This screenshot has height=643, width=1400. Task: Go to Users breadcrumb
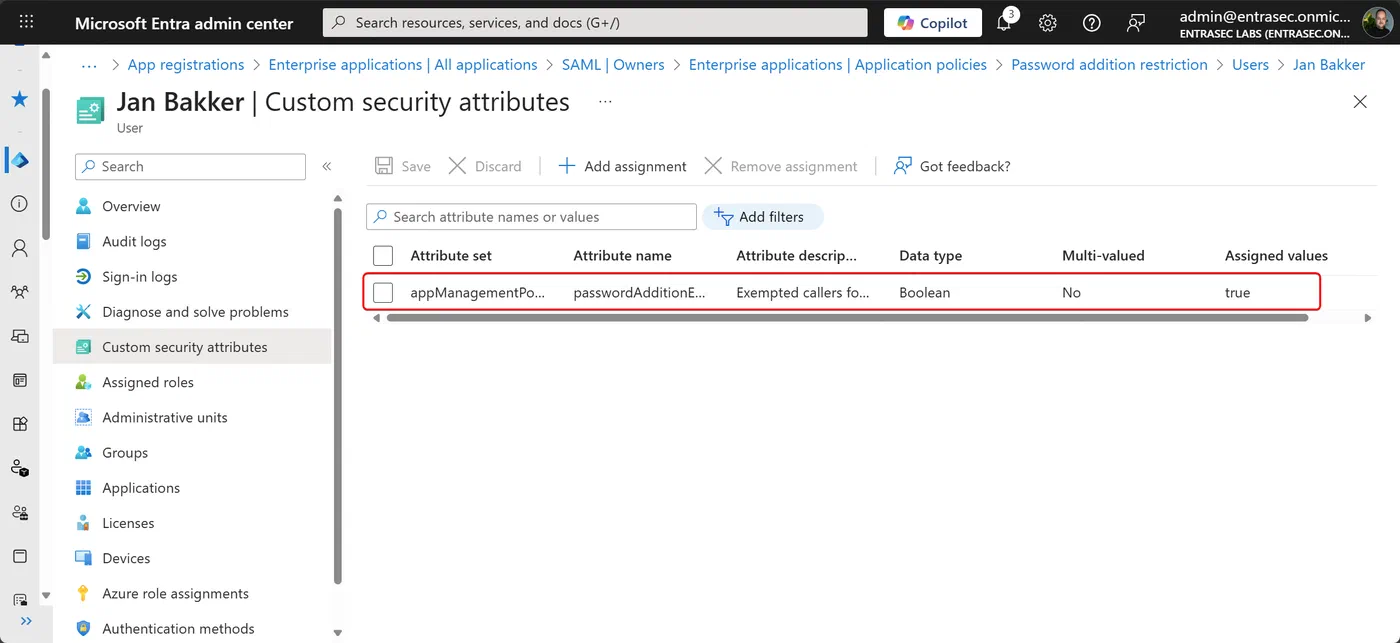(1250, 65)
